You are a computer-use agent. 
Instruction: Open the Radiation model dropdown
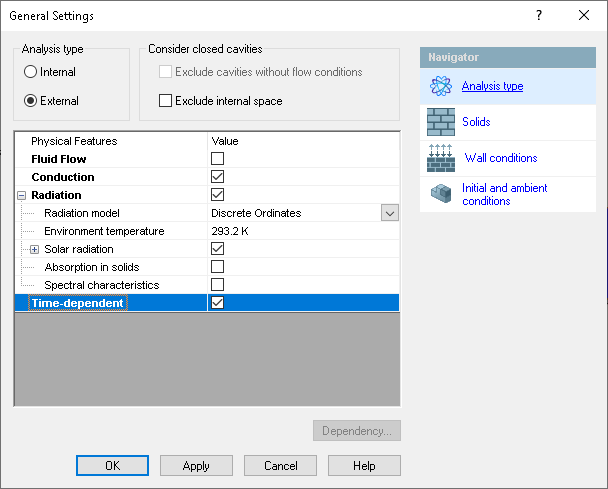[x=389, y=213]
